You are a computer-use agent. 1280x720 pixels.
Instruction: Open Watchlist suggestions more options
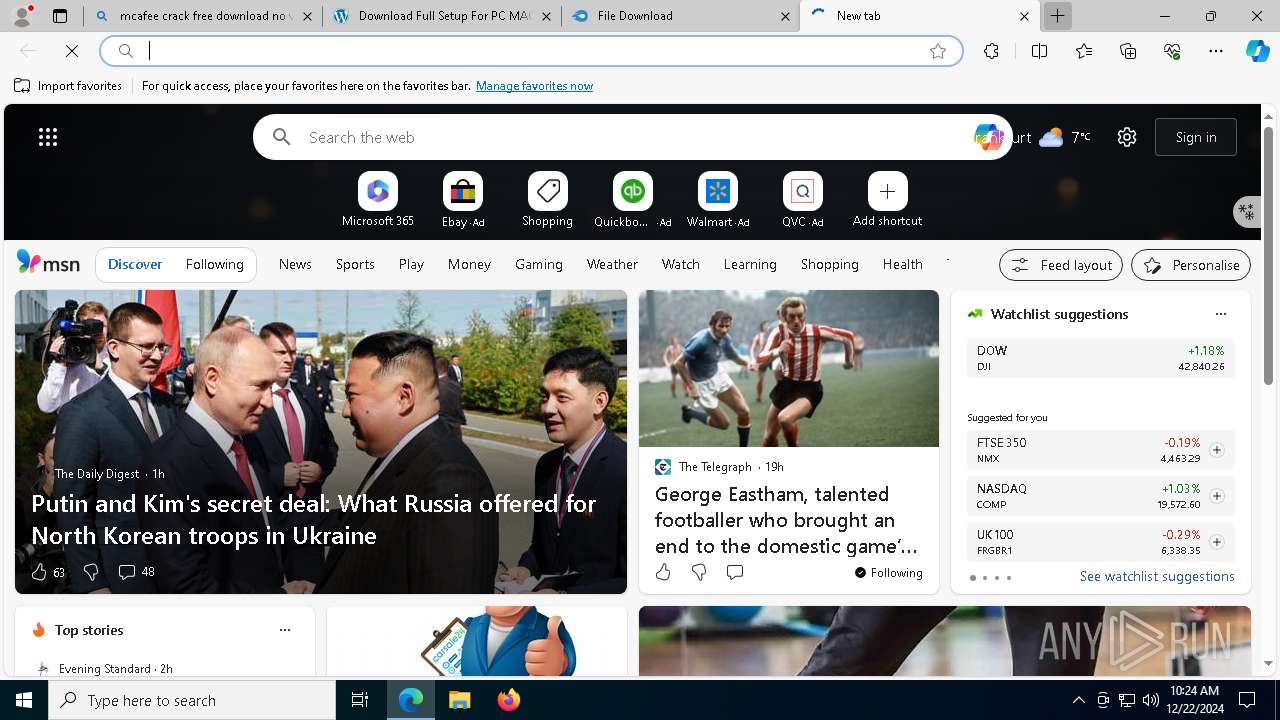click(x=1220, y=314)
